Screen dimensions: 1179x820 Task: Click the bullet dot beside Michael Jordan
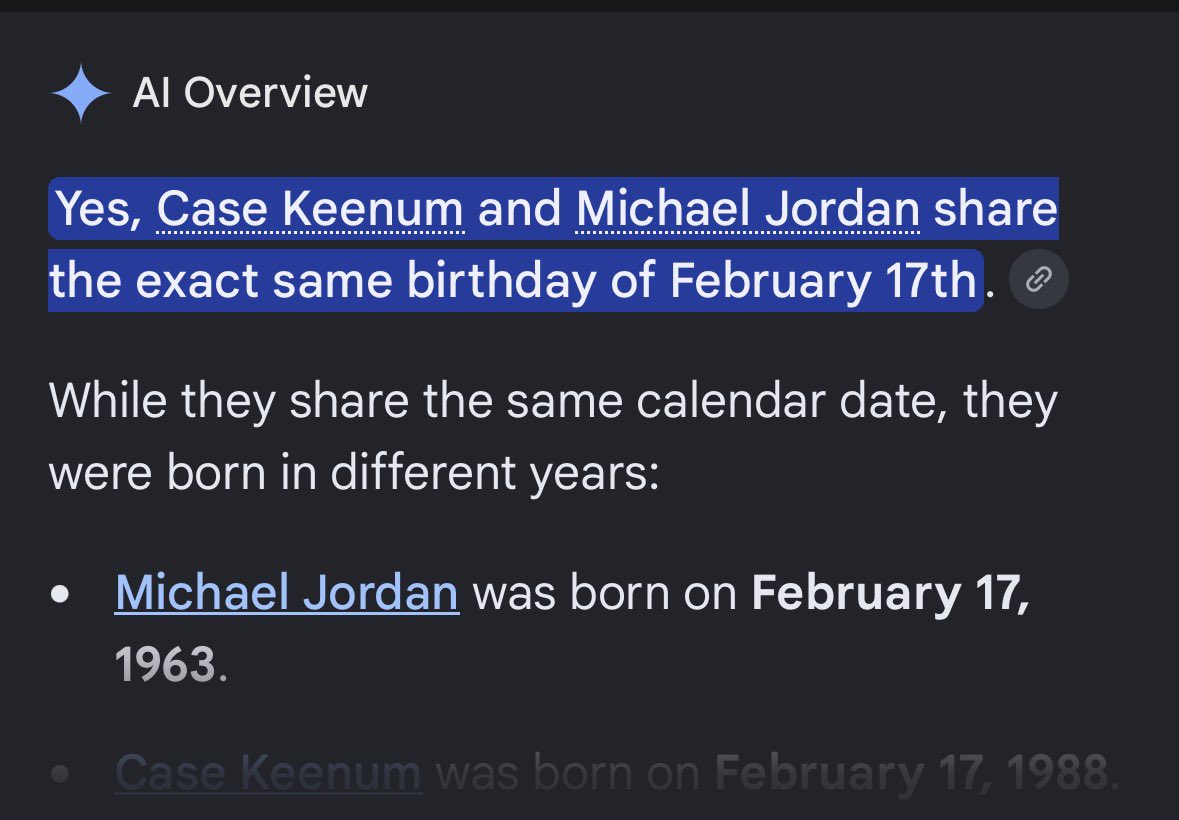point(60,595)
